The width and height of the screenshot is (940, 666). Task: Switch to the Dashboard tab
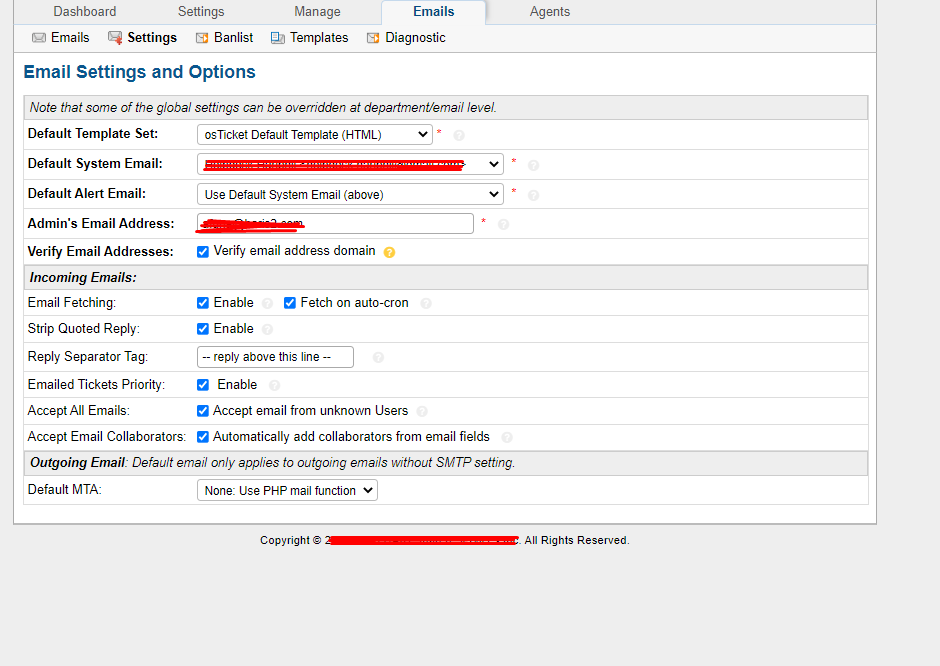coord(85,12)
